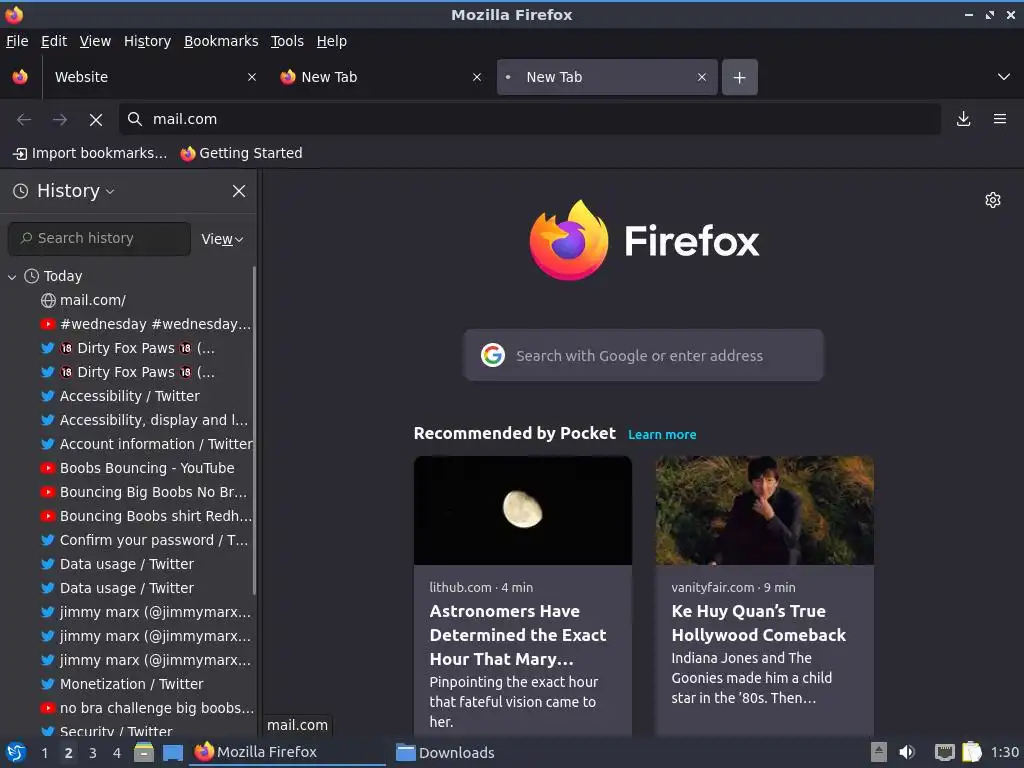Switch to the Website tab
Screen dimensions: 1024x768
pos(153,77)
